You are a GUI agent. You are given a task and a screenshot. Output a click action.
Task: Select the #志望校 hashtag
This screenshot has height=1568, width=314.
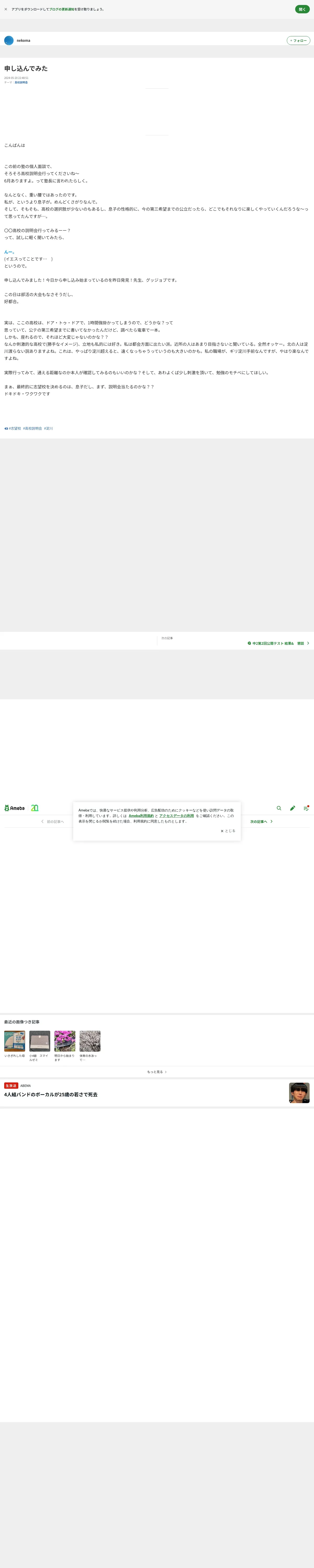pos(15,429)
